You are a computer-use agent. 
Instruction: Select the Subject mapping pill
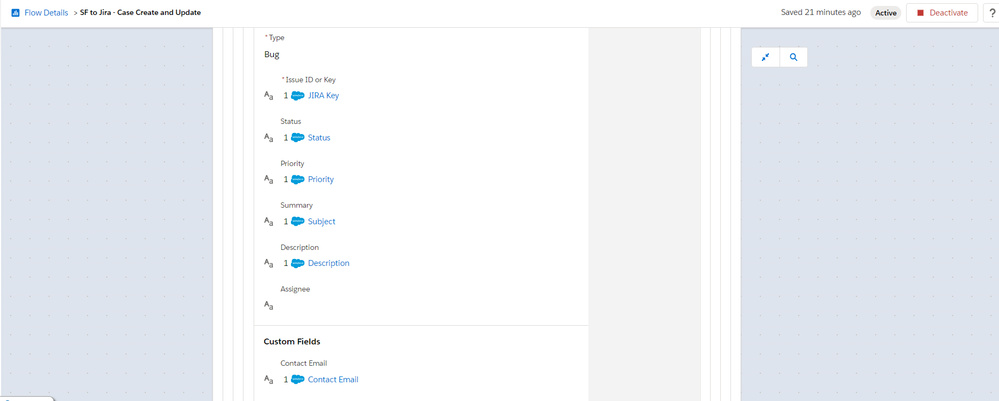coord(310,221)
